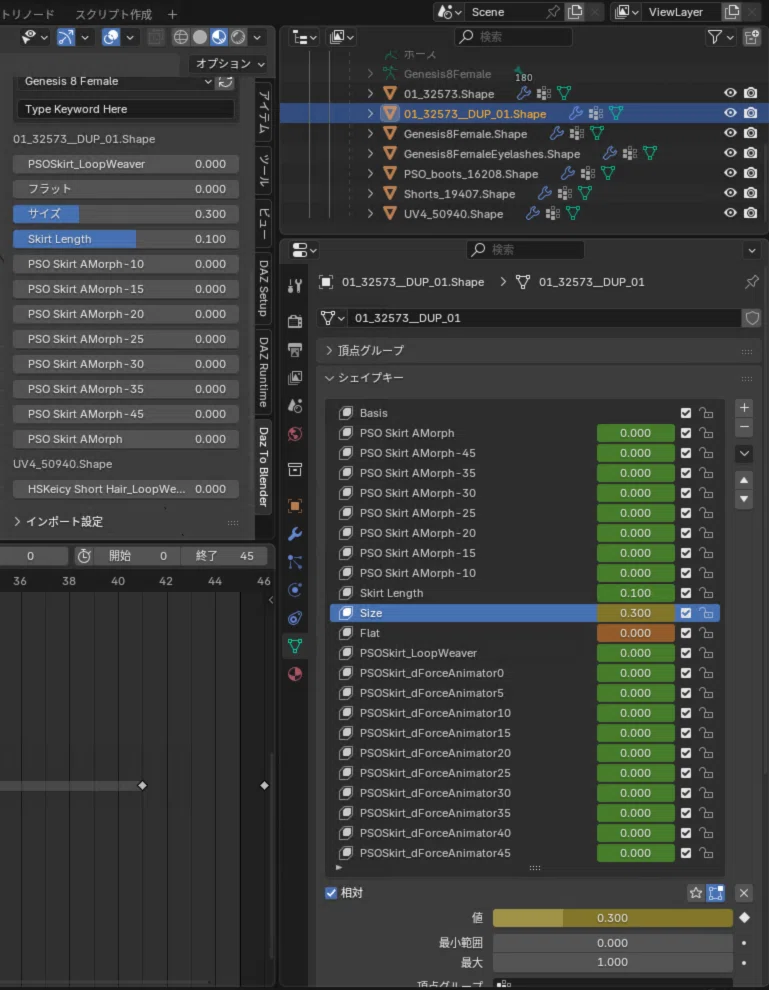Switch to the ツール sidebar tab

tap(264, 170)
